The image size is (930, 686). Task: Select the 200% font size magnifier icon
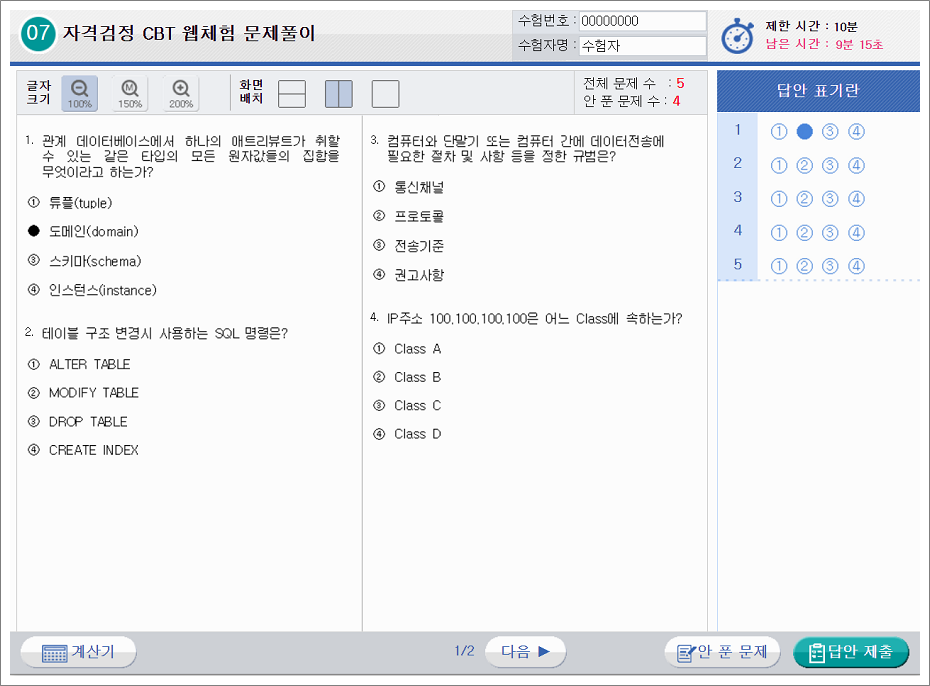[178, 91]
